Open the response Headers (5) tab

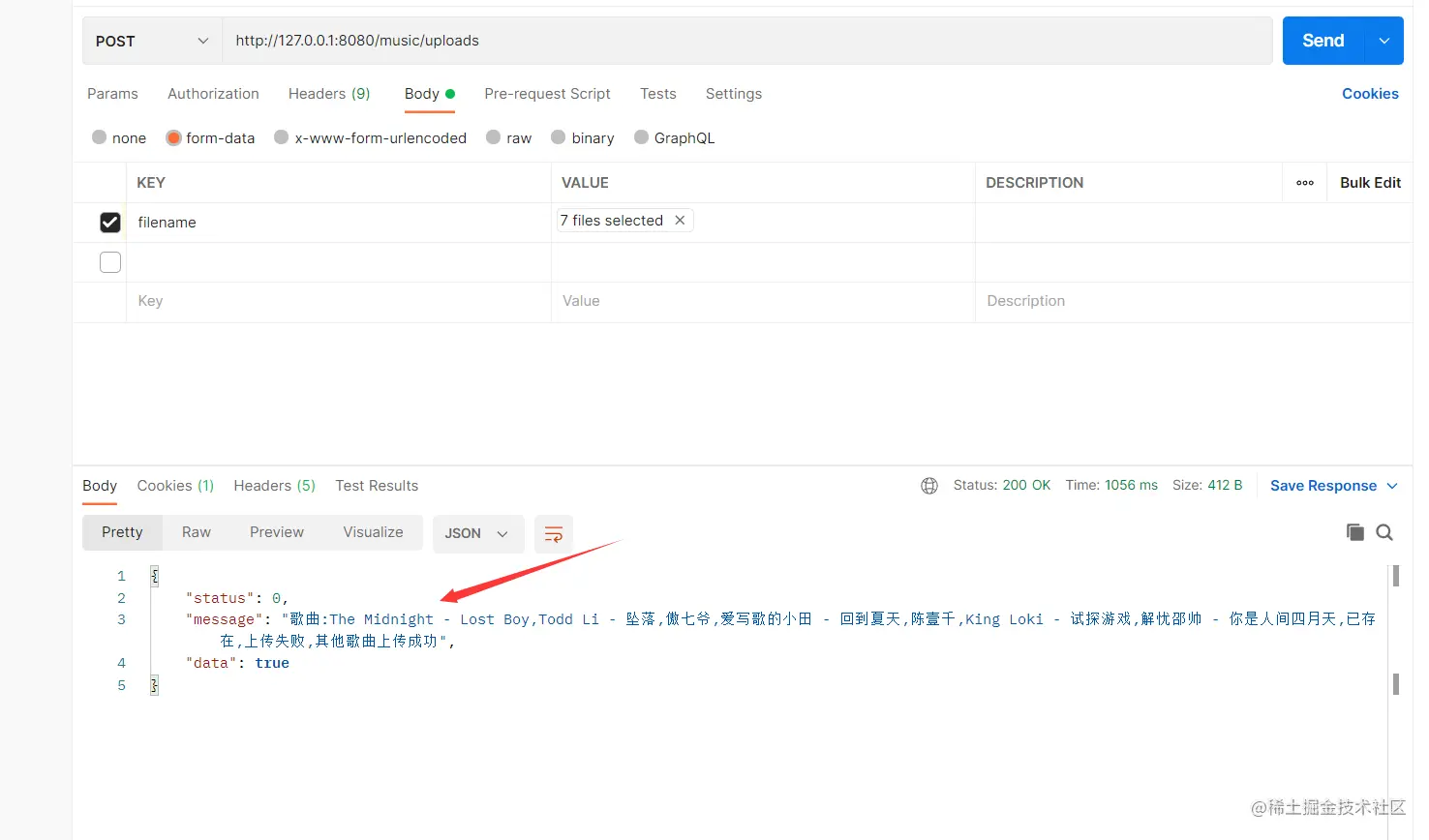275,486
